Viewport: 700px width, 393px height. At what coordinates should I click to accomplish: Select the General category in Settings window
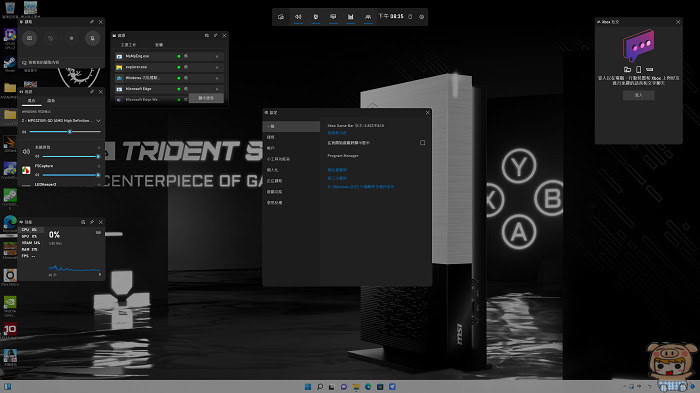tap(292, 126)
